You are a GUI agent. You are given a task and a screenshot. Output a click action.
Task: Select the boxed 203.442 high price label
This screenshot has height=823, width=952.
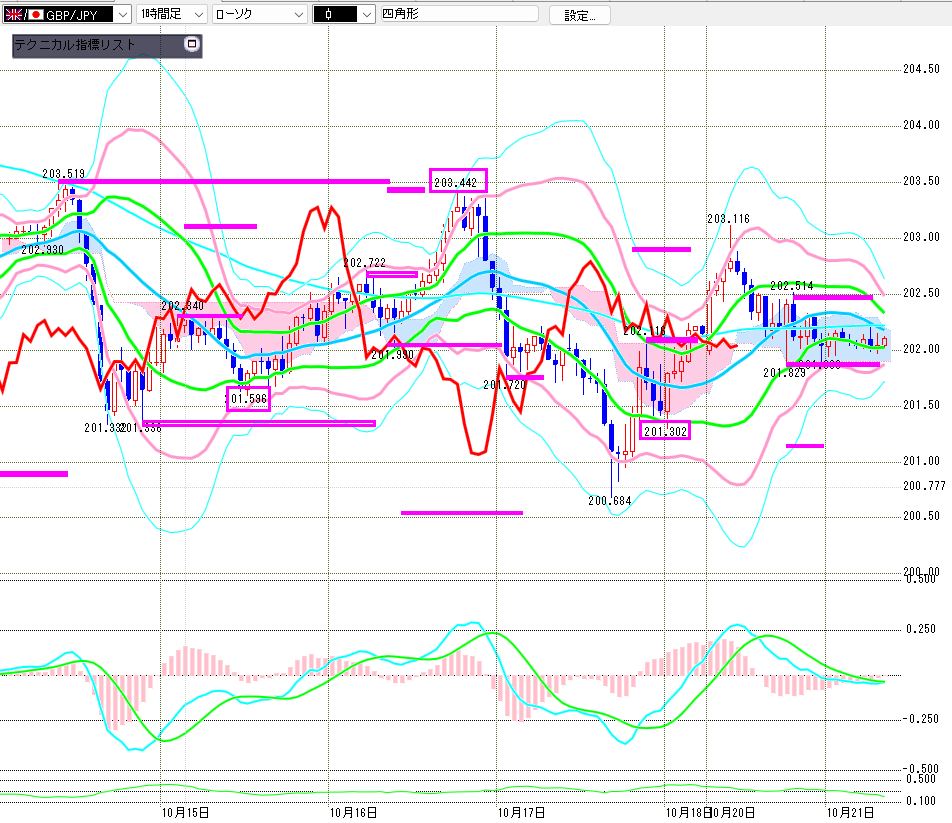[458, 181]
